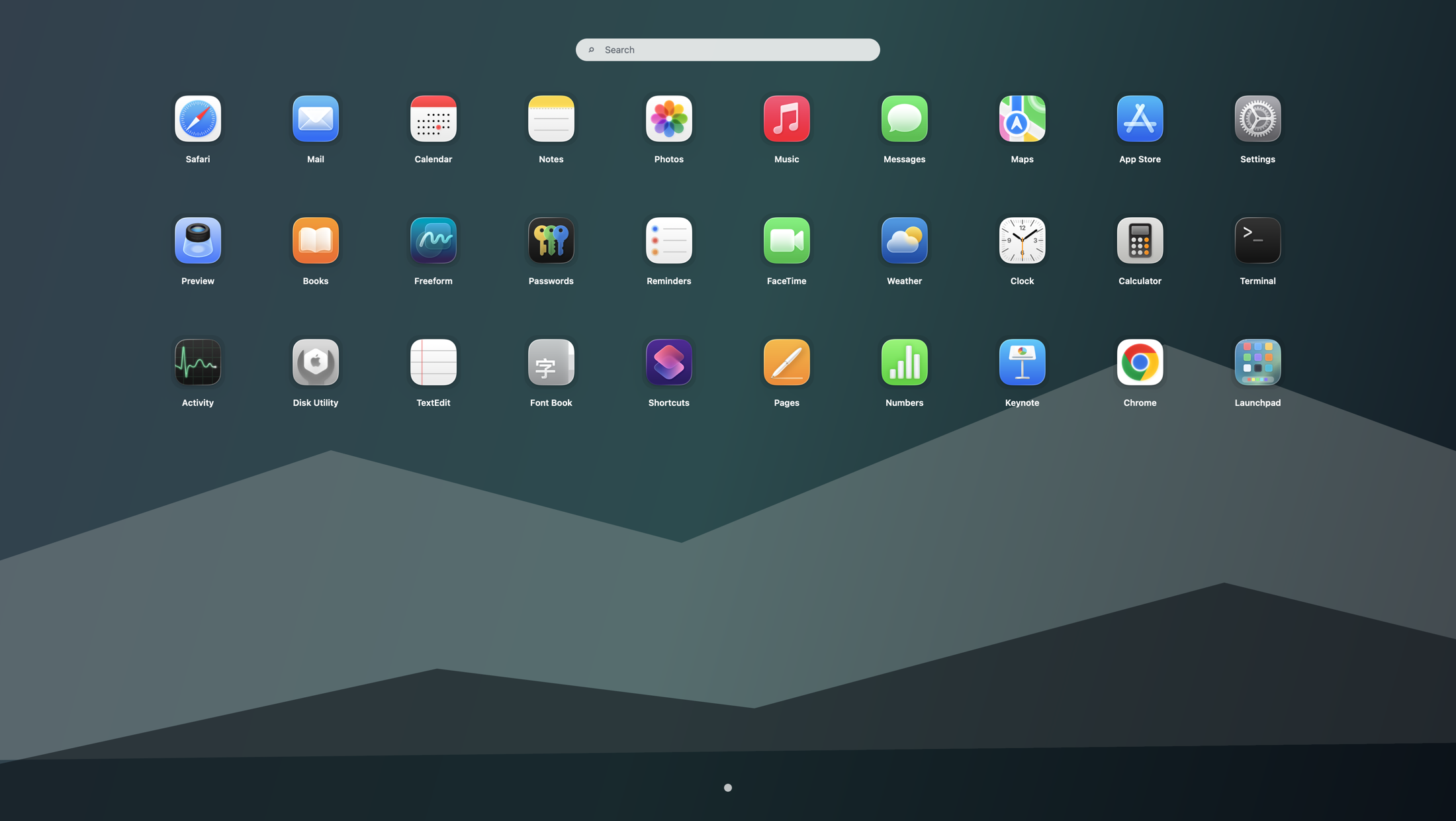Open the Font Book icon

point(551,362)
